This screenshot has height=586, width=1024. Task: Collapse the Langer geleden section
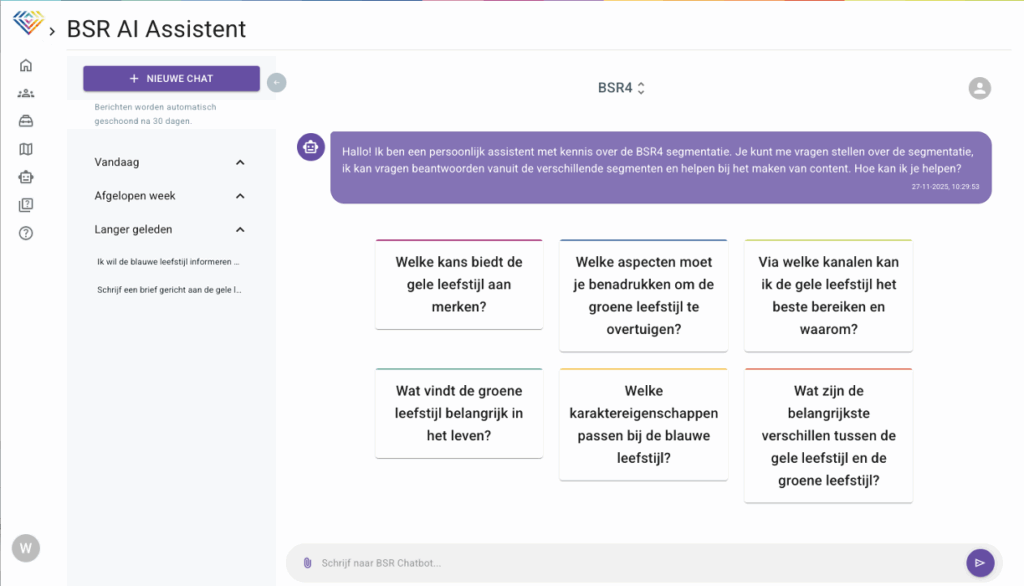(240, 230)
